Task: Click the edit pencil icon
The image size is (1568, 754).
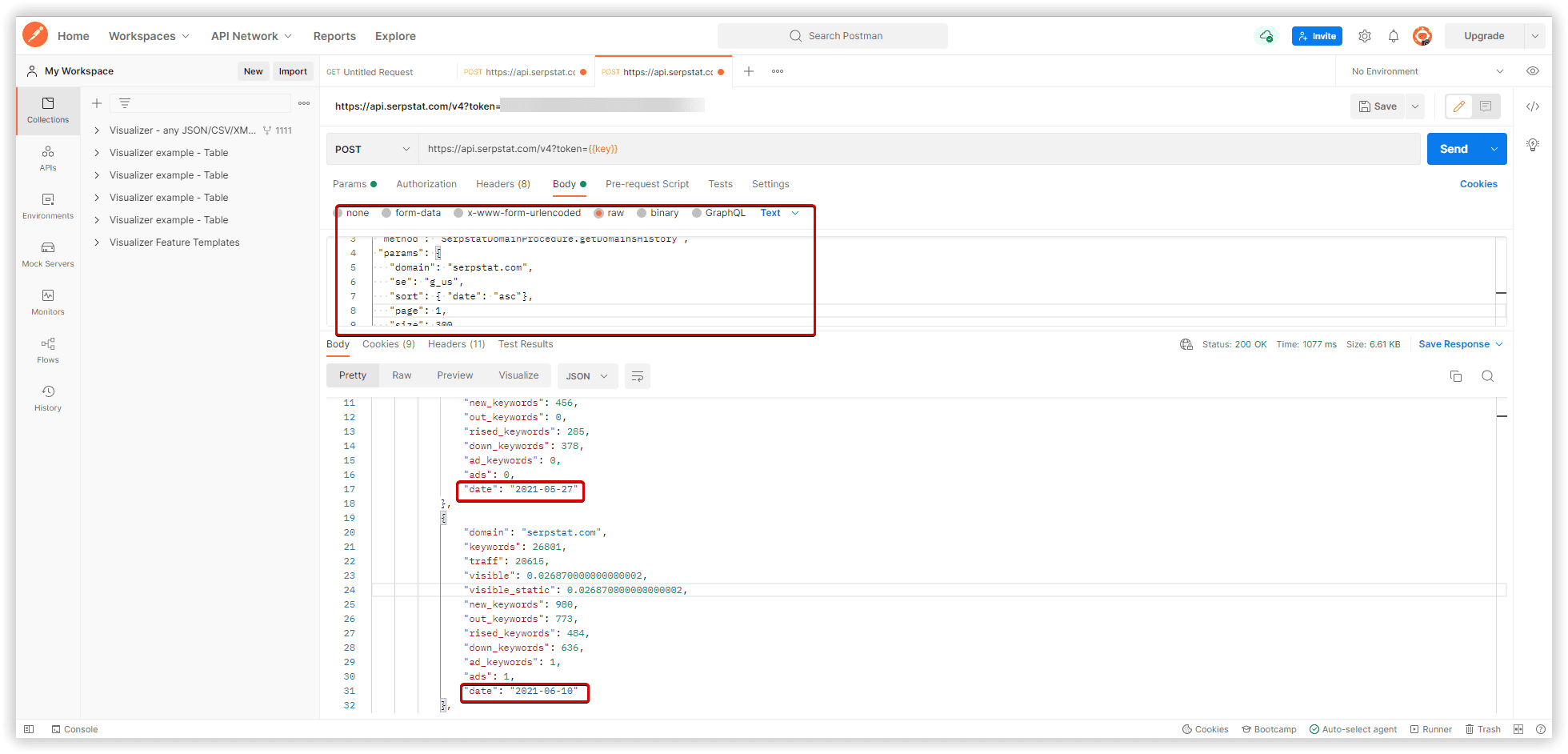Action: click(x=1459, y=106)
